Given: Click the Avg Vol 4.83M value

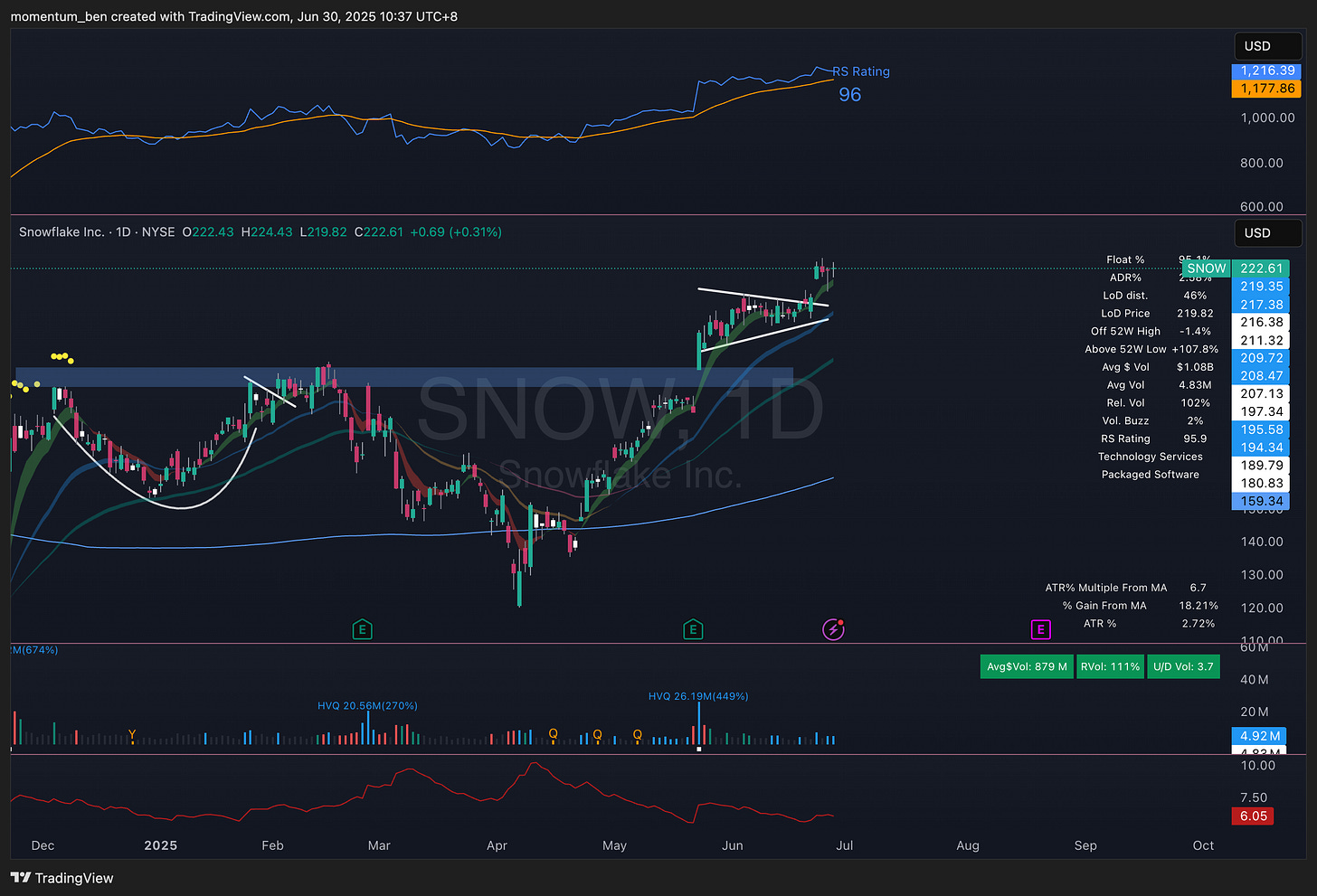Looking at the screenshot, I should pyautogui.click(x=1195, y=385).
